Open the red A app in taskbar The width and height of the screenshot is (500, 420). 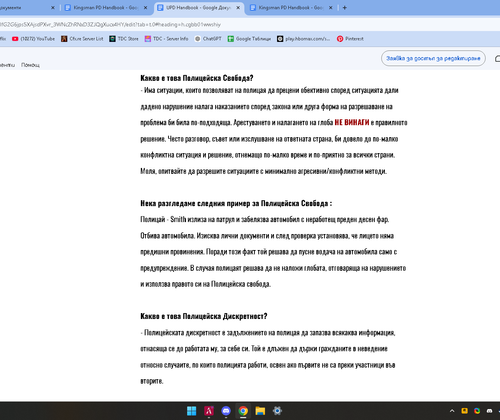209,411
